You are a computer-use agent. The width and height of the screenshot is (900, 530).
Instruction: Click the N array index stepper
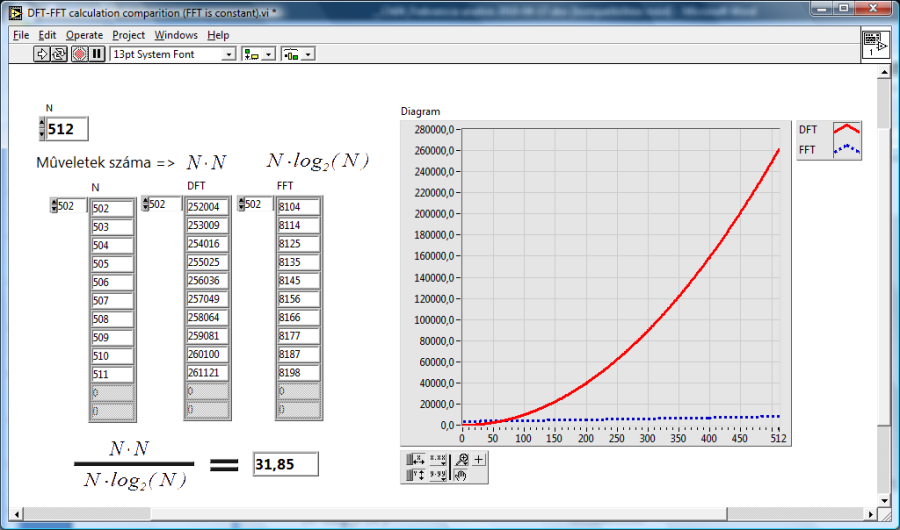54,206
